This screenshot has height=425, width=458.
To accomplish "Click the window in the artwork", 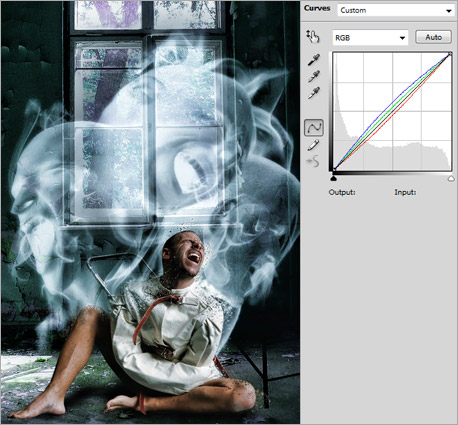I will click(148, 112).
